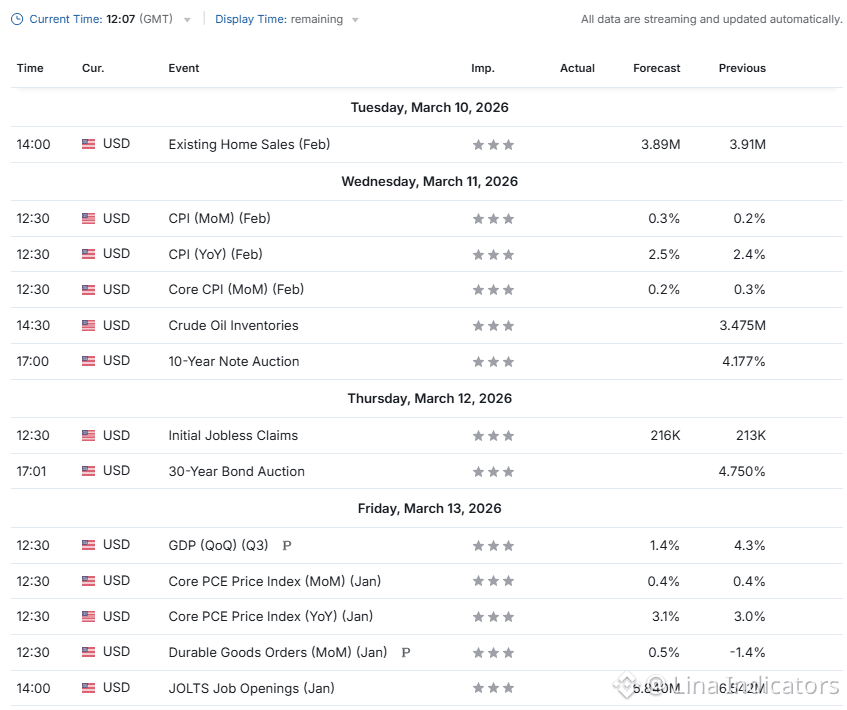This screenshot has width=847, height=710.
Task: Click the US flag in CPI (YoY) row
Action: 88,254
